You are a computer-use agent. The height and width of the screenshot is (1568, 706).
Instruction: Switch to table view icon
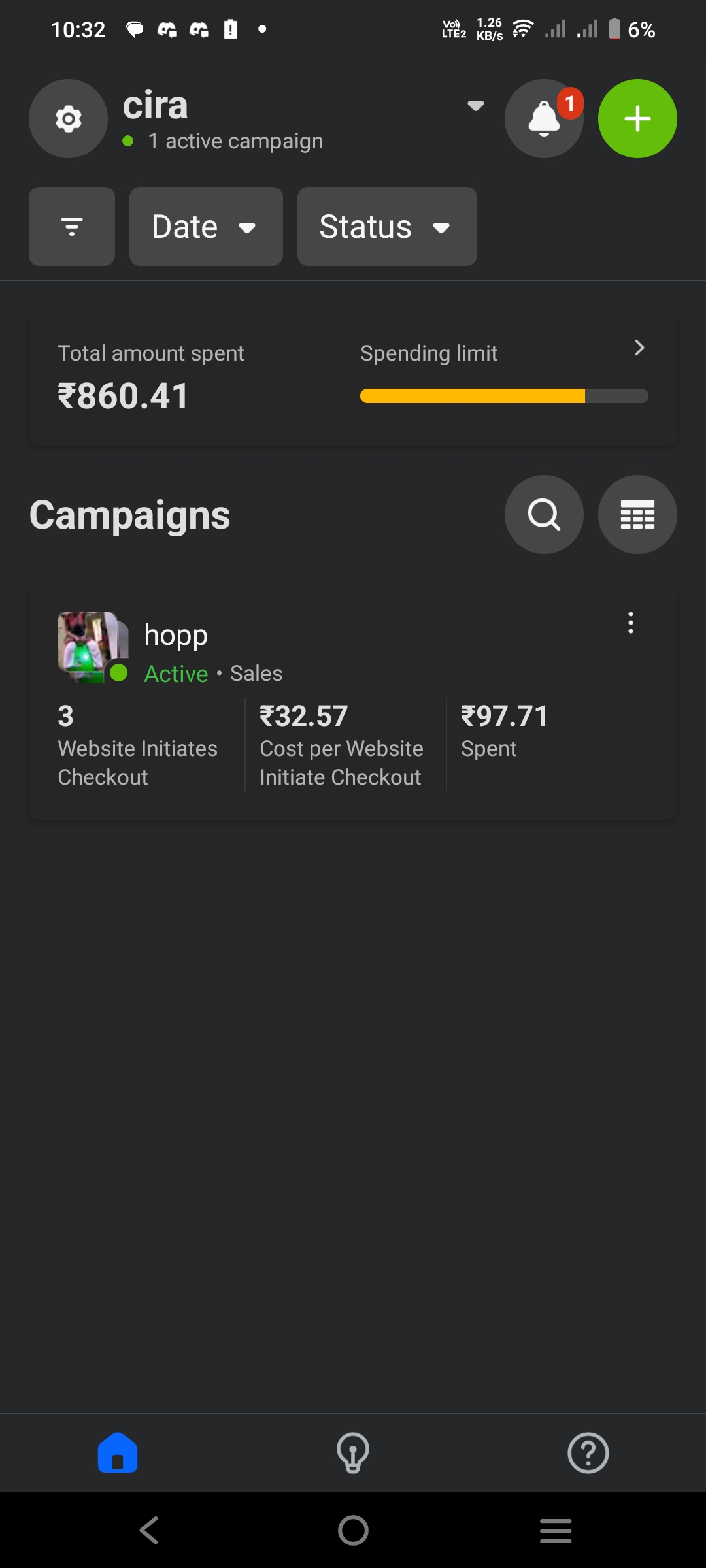tap(637, 515)
